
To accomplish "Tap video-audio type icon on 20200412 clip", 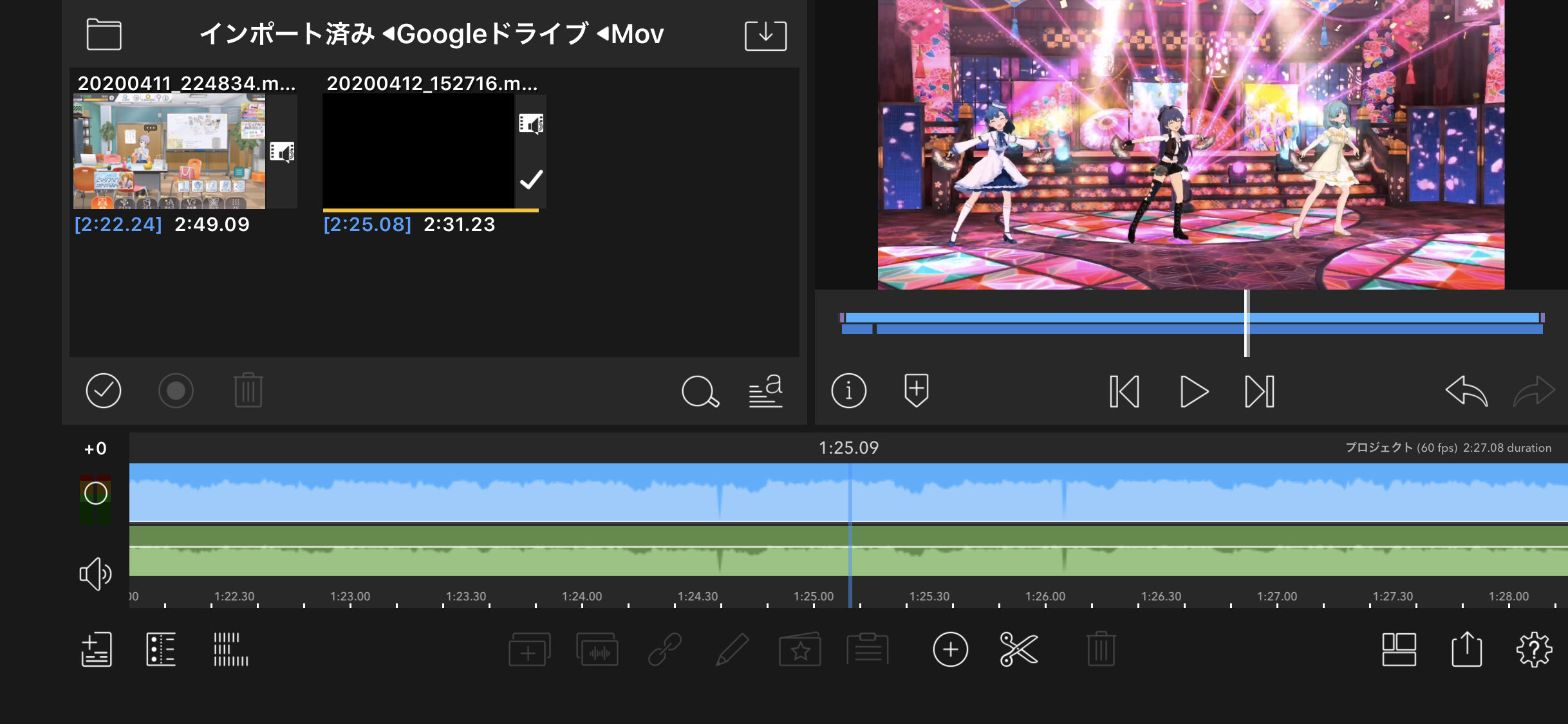I will (x=531, y=123).
